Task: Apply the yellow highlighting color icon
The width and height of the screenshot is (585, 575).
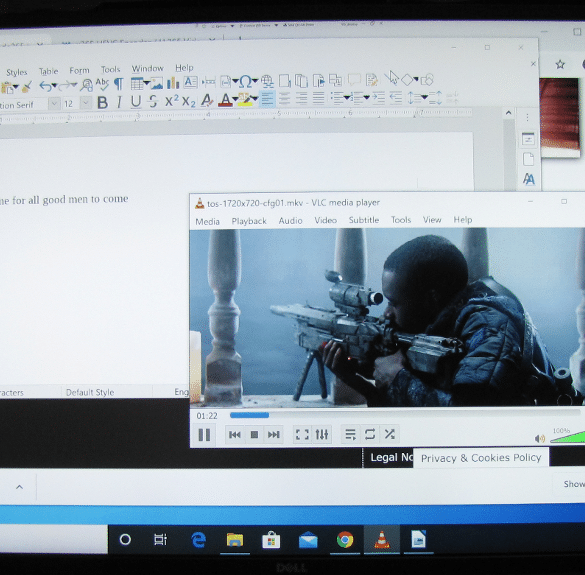Action: pos(244,99)
